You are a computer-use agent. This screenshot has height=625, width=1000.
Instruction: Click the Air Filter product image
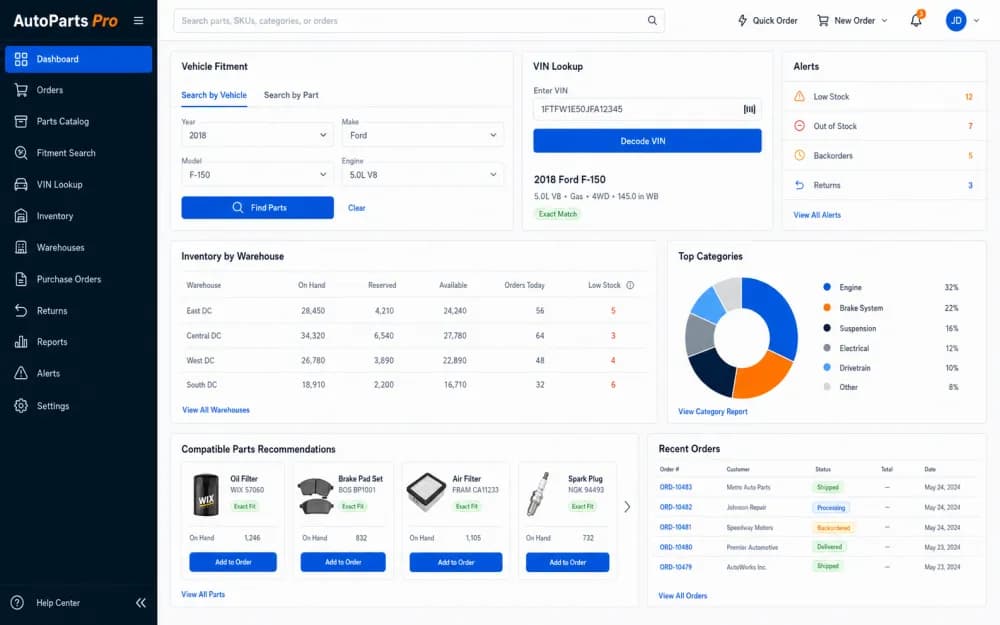tap(426, 492)
